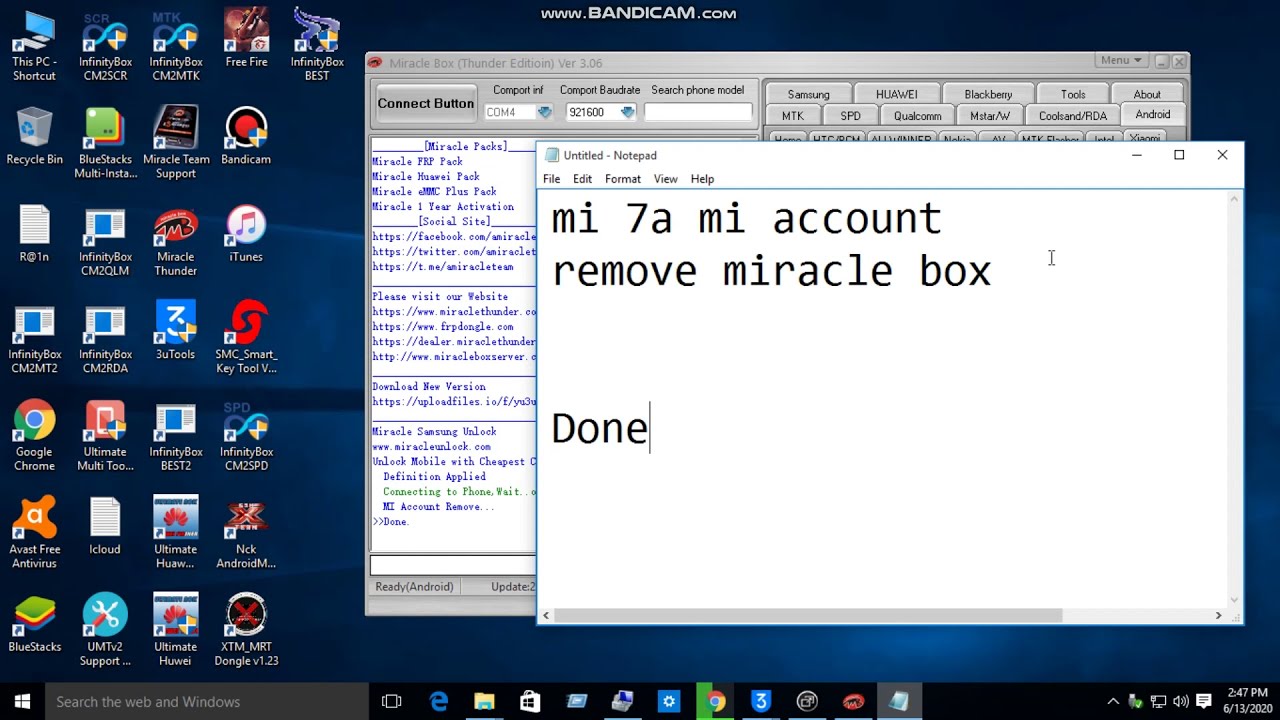The image size is (1280, 720).
Task: Open Miracle Team Support shortcut
Action: (x=176, y=142)
